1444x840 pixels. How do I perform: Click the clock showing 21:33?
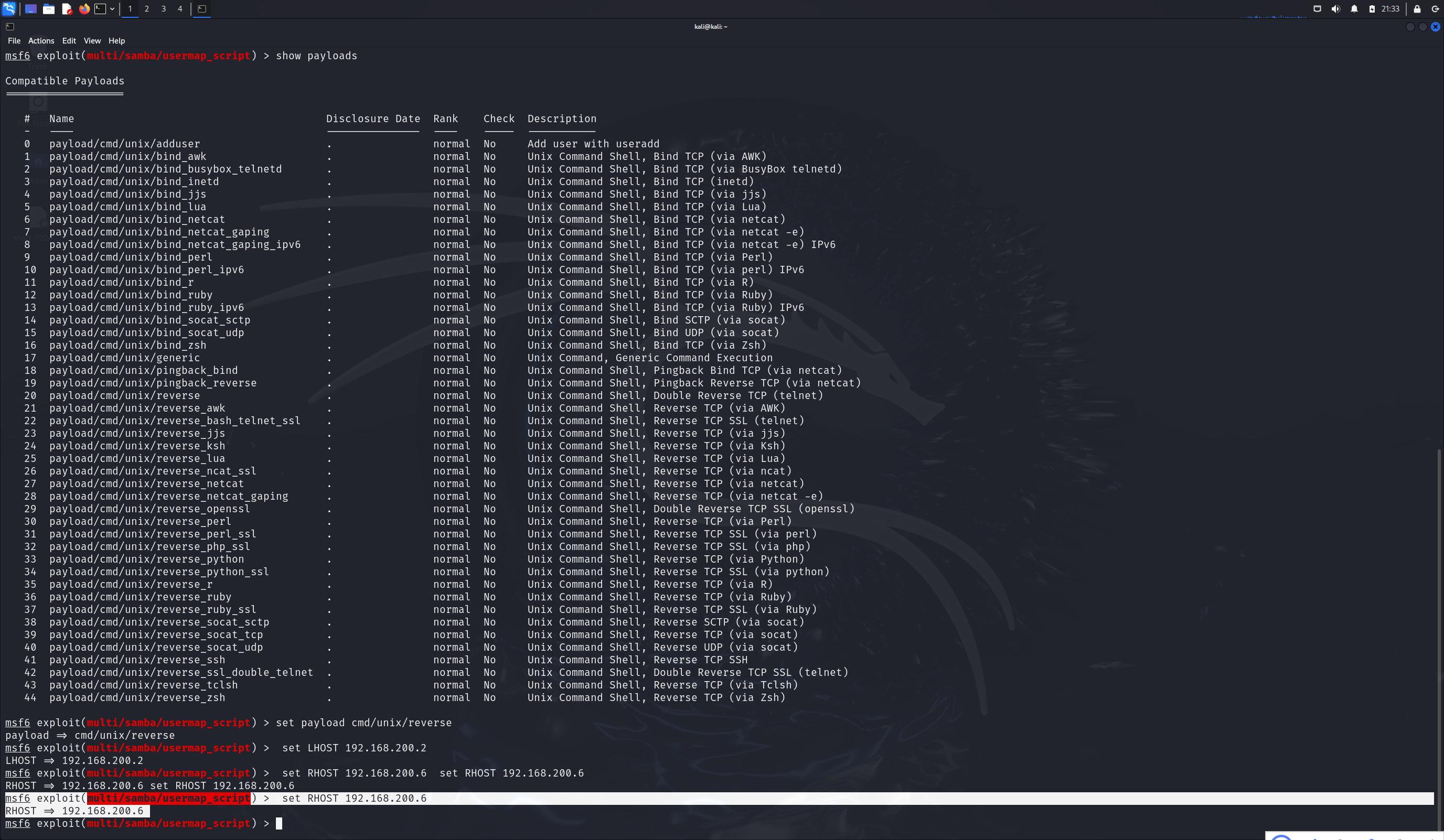tap(1390, 8)
